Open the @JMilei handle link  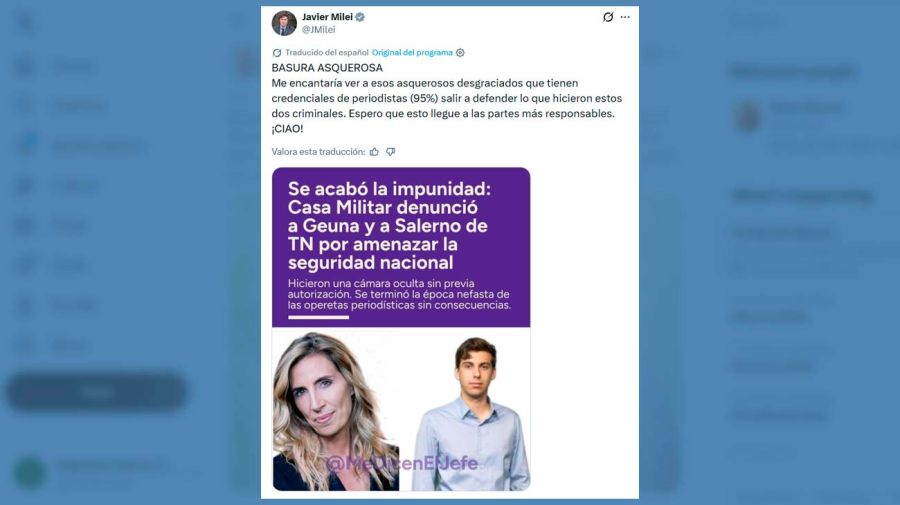(x=319, y=30)
